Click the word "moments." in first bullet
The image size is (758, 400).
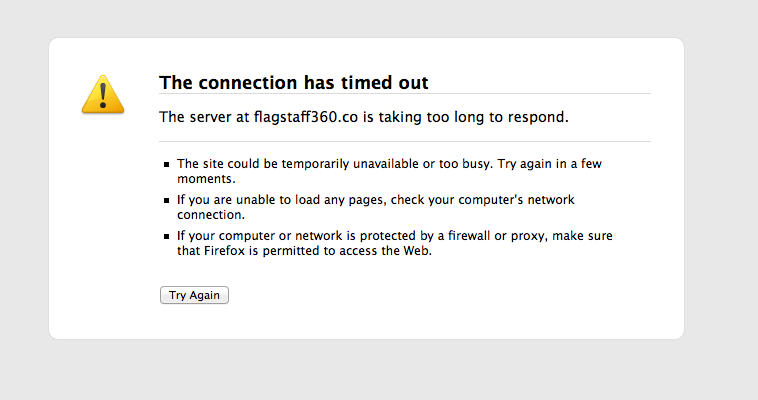(x=206, y=179)
